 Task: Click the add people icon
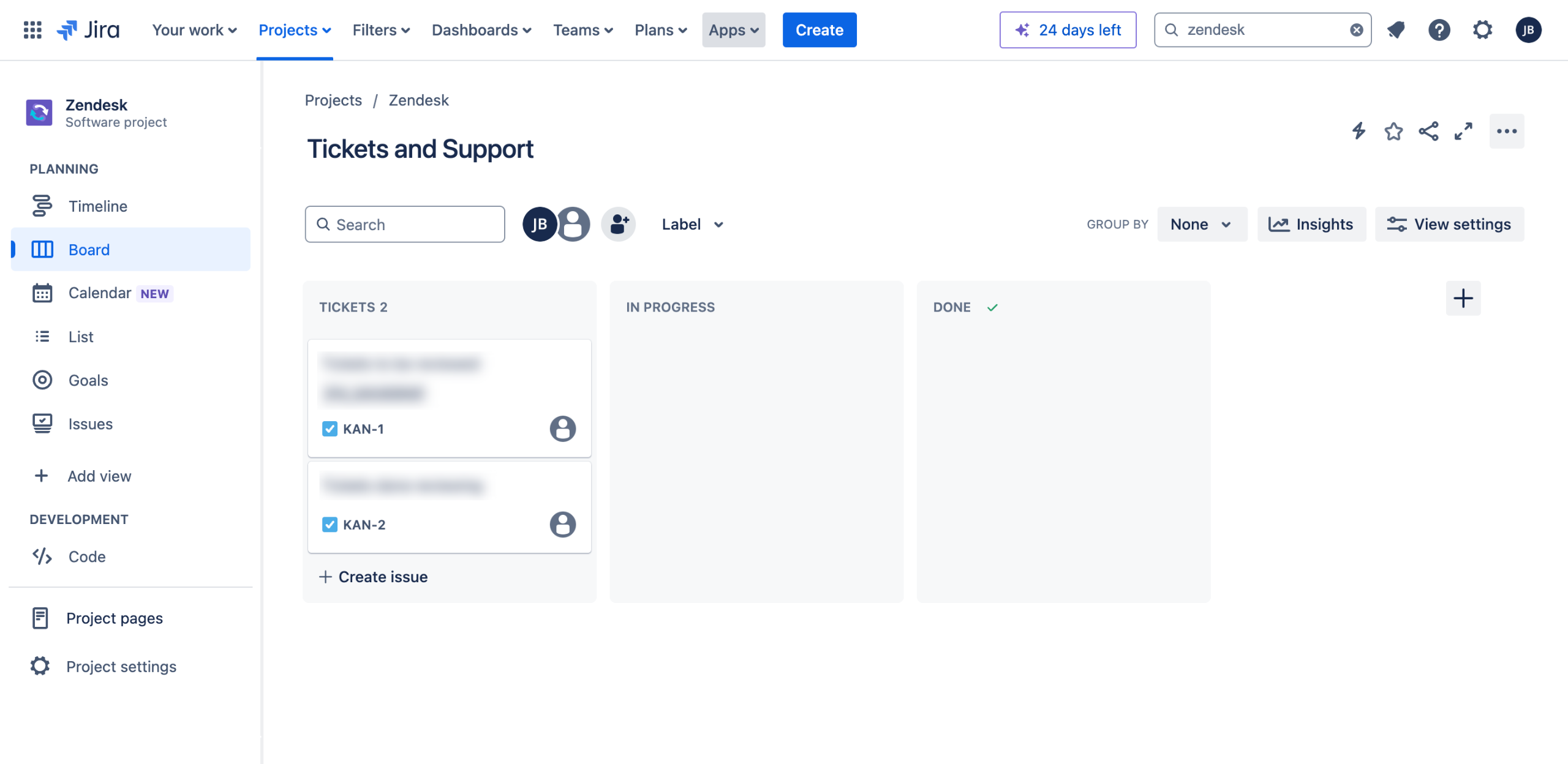point(619,224)
